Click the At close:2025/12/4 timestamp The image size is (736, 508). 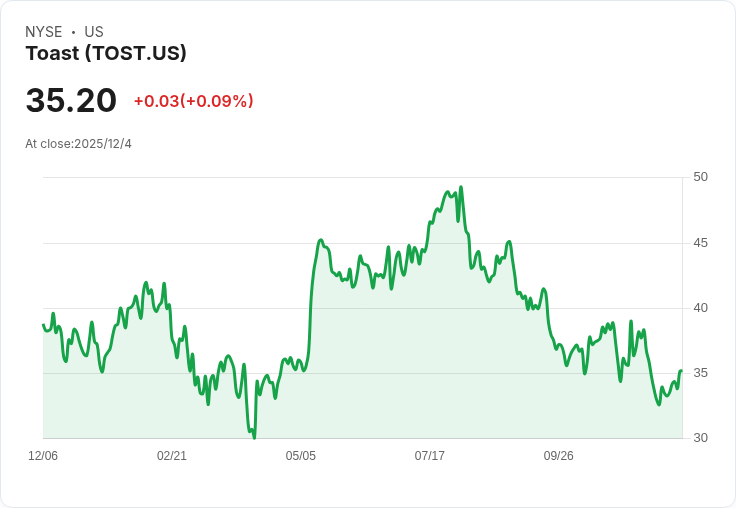pos(78,144)
